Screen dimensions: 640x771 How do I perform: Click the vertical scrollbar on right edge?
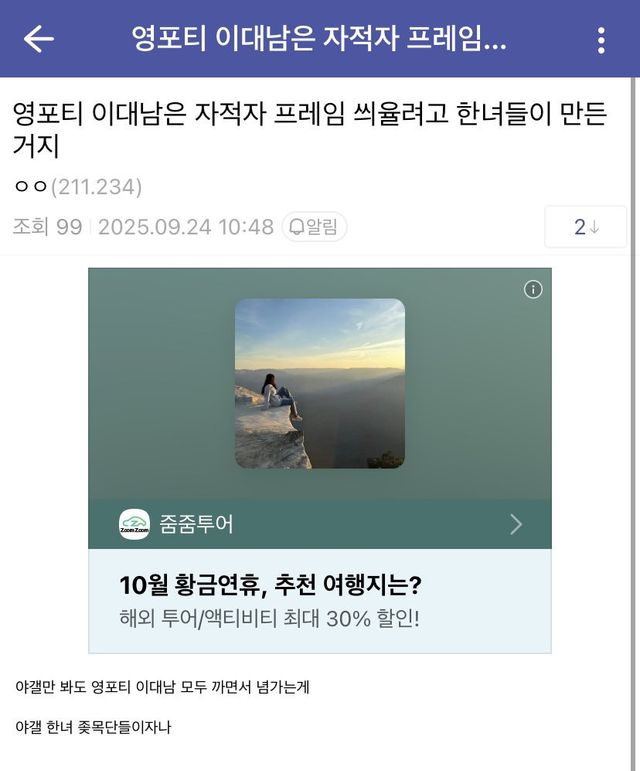click(x=633, y=423)
